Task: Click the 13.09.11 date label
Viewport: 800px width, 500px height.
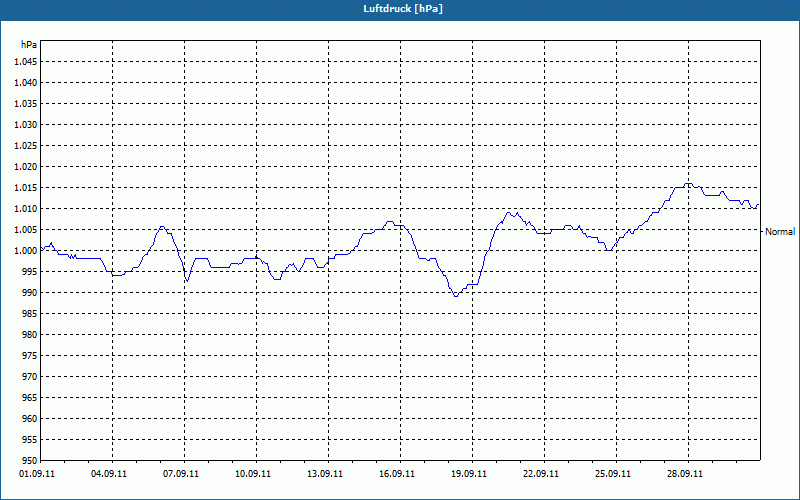Action: (x=325, y=474)
